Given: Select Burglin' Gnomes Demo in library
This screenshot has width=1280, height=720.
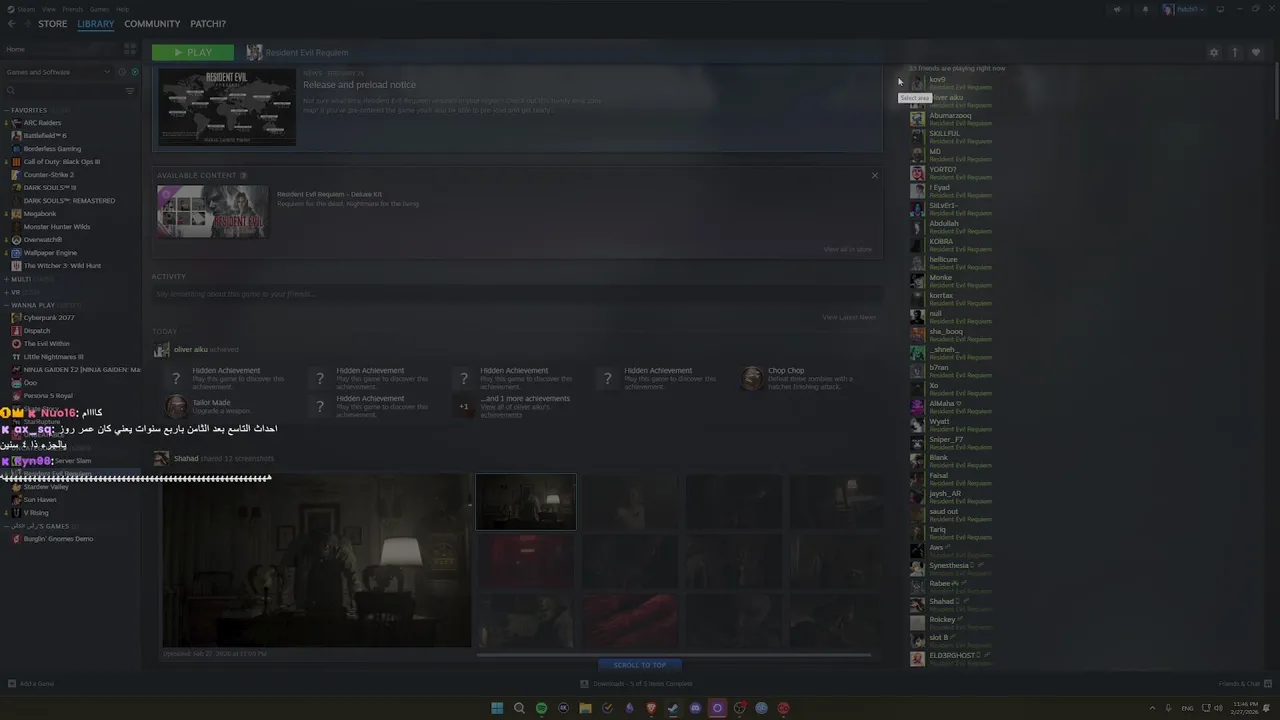Looking at the screenshot, I should [x=58, y=539].
